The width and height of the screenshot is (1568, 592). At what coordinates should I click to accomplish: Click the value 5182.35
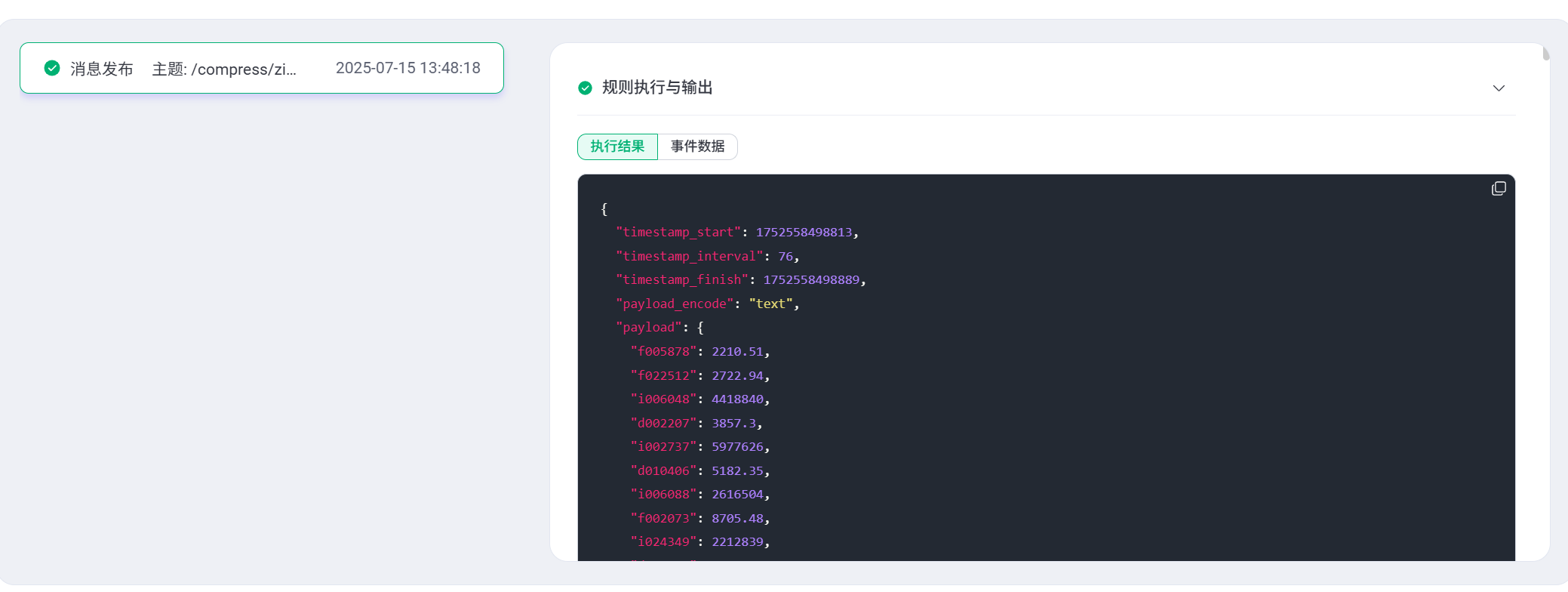point(737,471)
